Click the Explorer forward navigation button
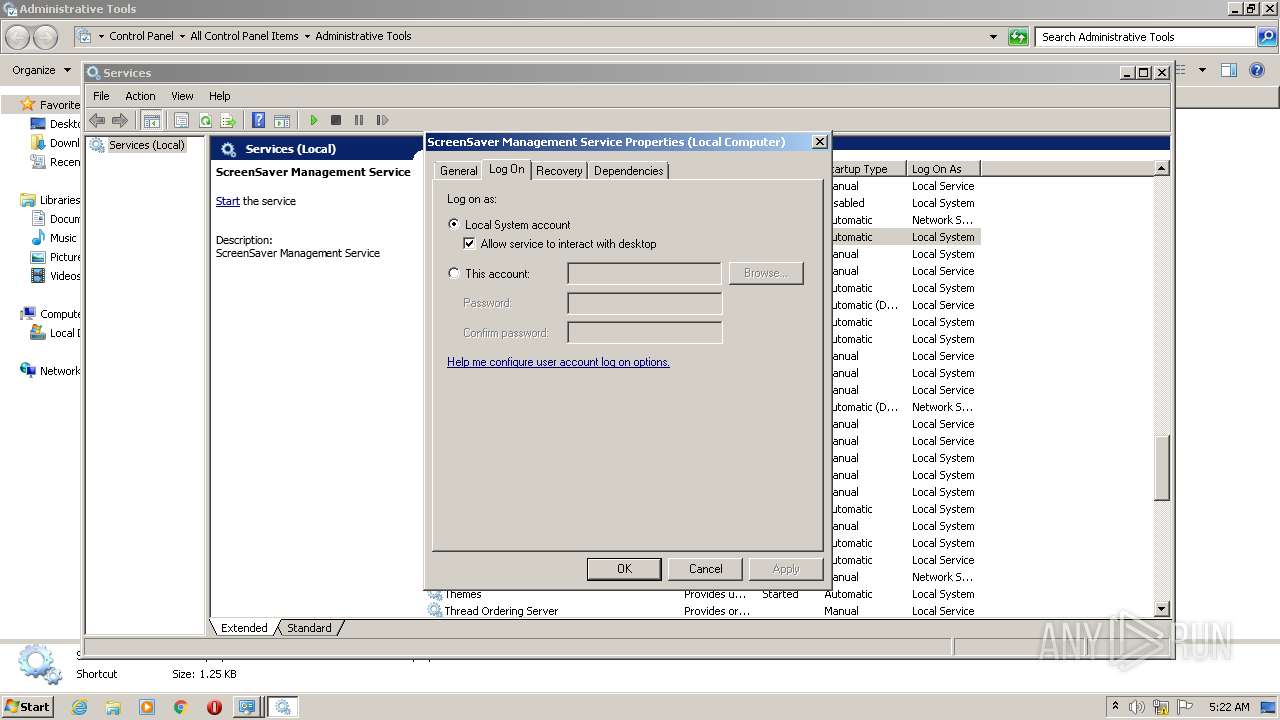The image size is (1280, 720). coord(46,37)
